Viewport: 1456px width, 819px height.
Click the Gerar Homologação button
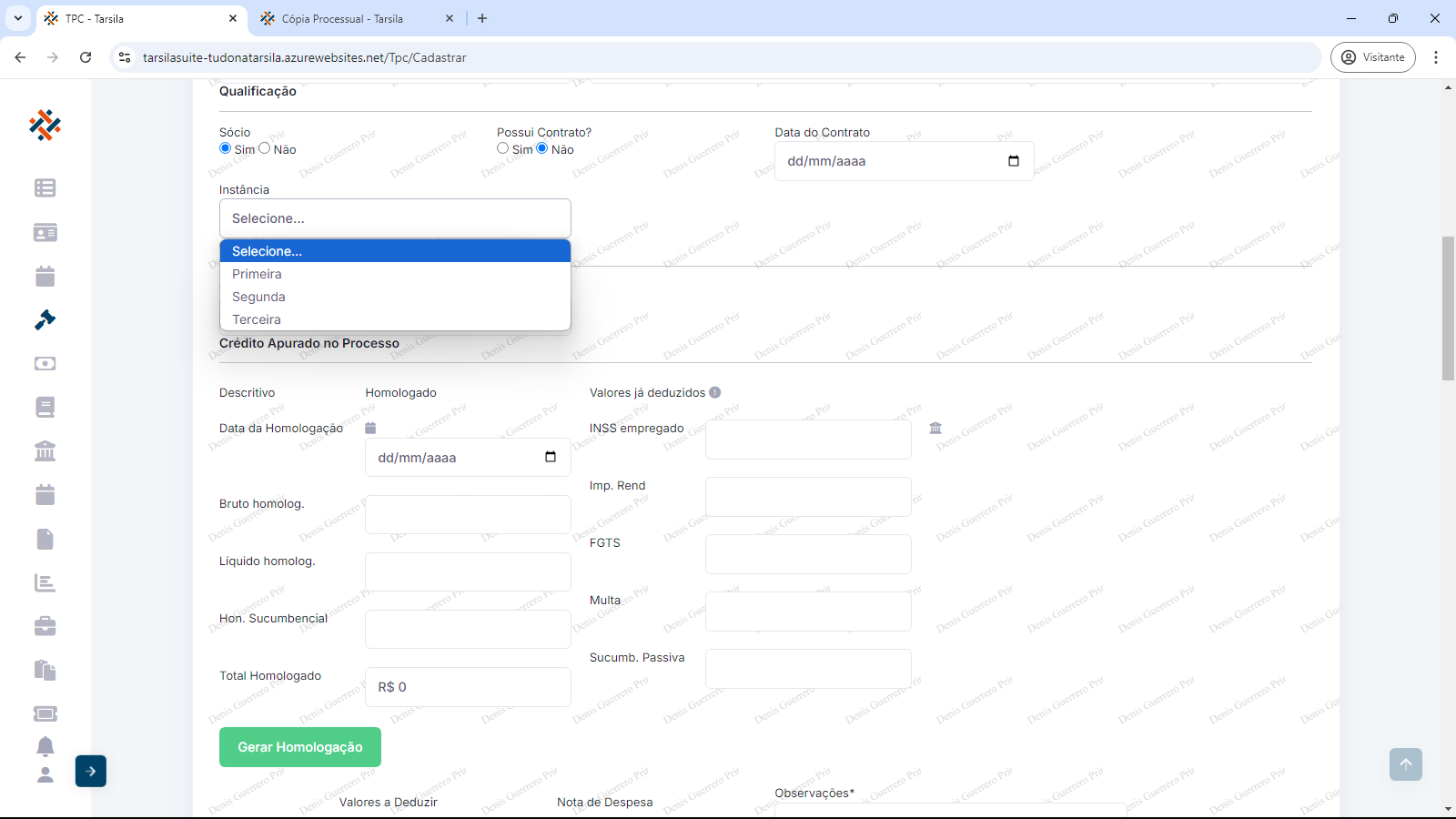(299, 747)
